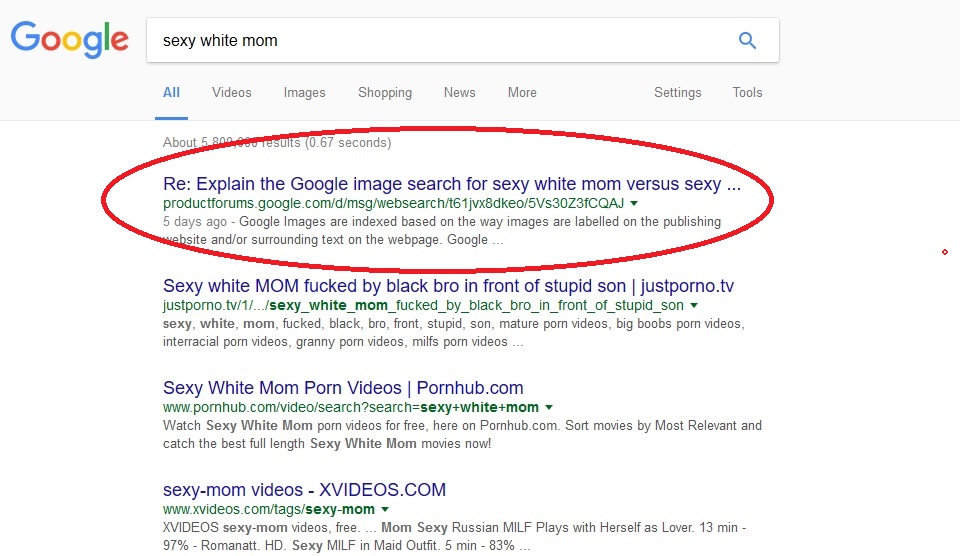Select the All results tab
This screenshot has height=556, width=960.
coord(171,92)
